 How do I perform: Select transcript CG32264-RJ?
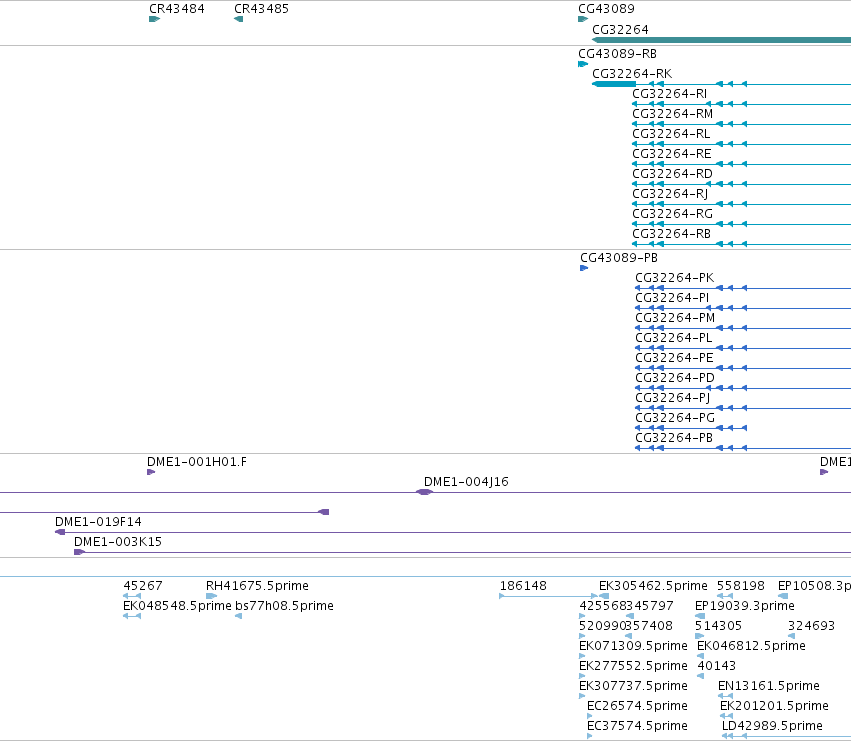[x=670, y=194]
